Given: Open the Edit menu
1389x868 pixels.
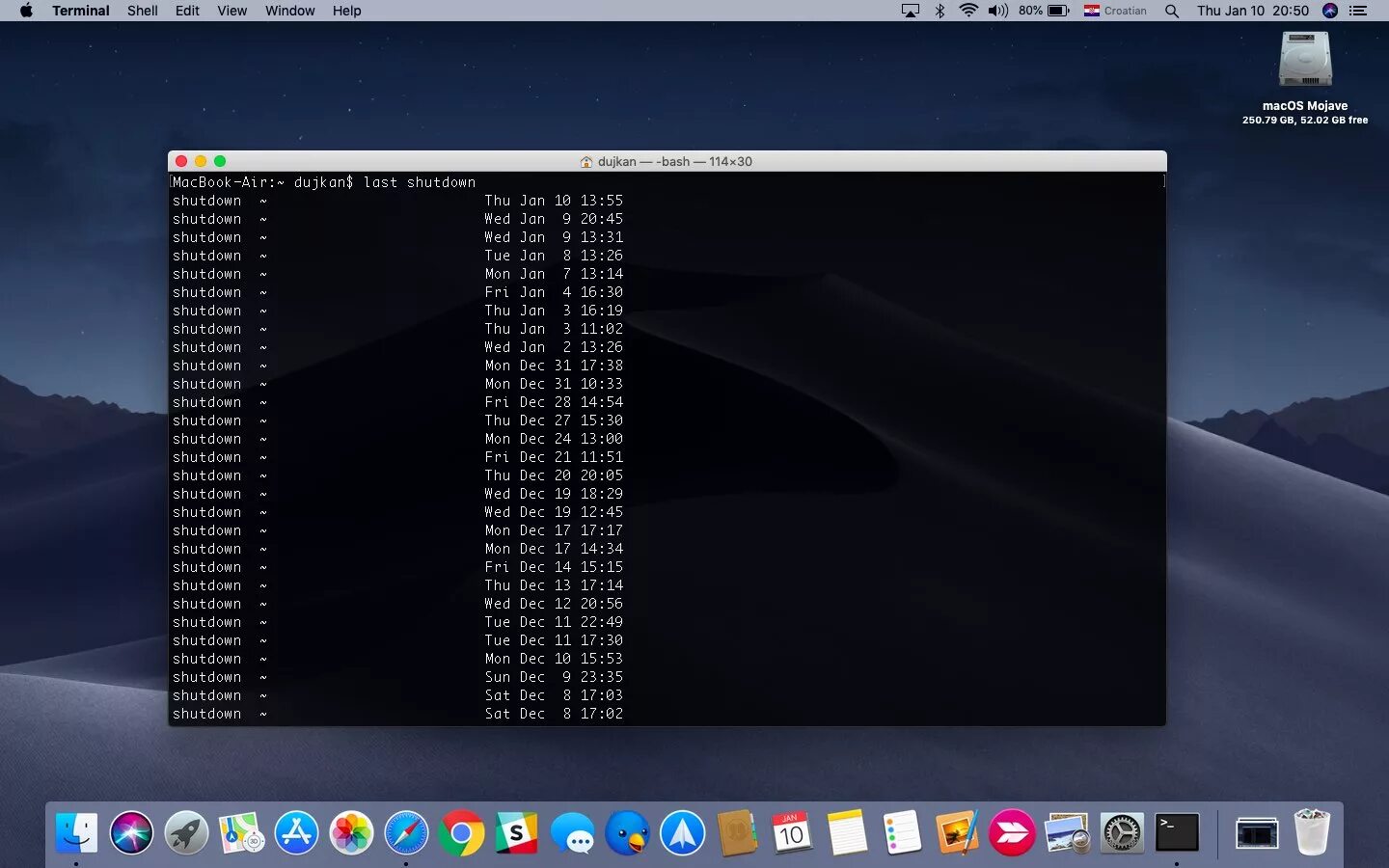Looking at the screenshot, I should tap(187, 11).
